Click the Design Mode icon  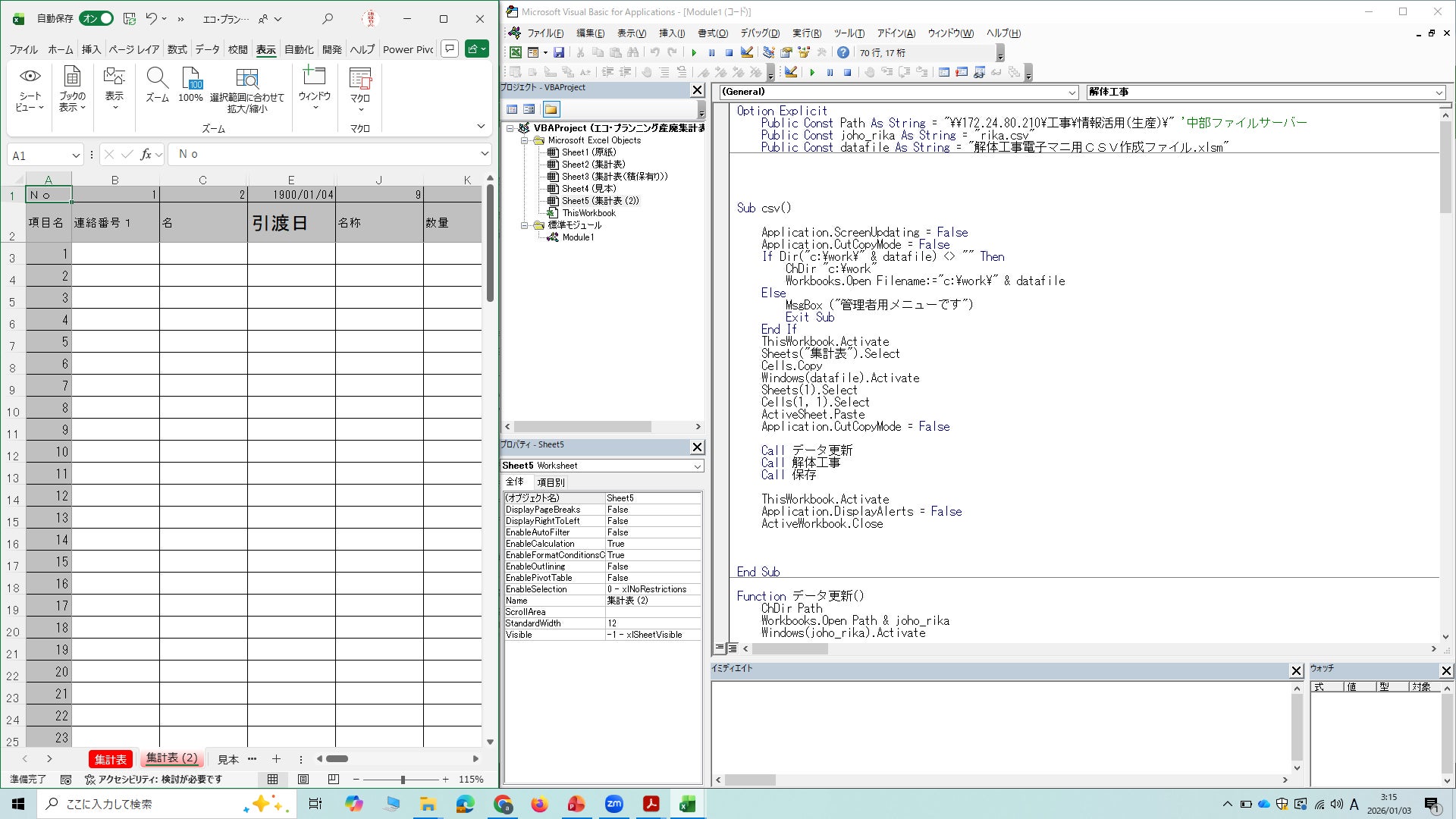tap(747, 52)
